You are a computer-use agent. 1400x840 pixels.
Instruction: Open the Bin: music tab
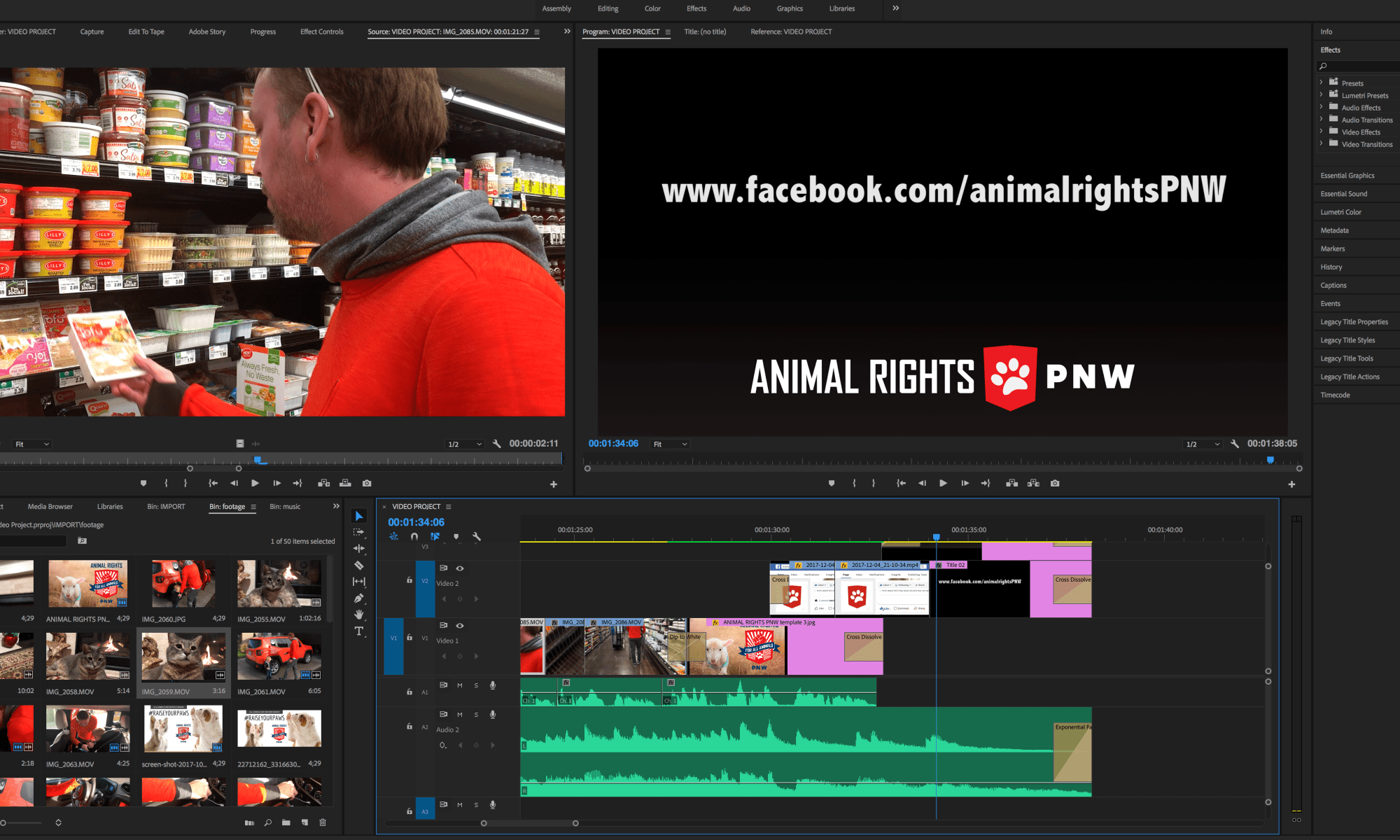tap(285, 506)
